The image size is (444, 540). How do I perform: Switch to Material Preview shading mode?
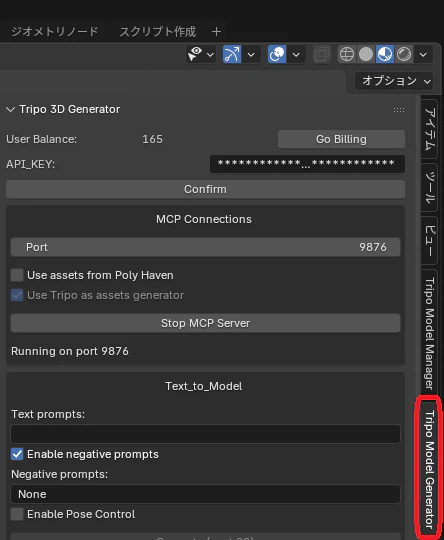tap(385, 54)
